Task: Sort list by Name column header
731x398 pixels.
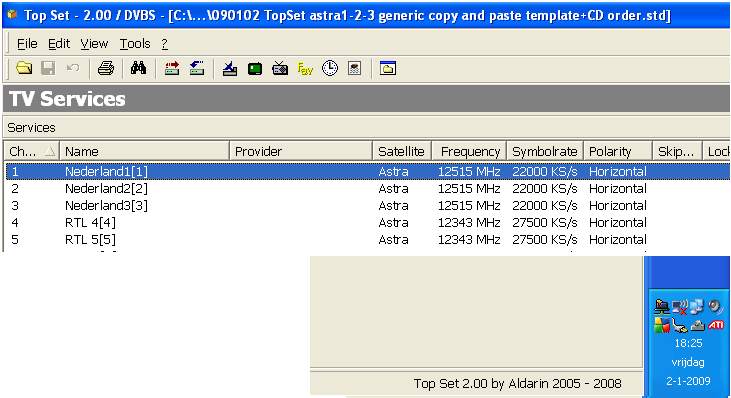Action: [x=145, y=151]
